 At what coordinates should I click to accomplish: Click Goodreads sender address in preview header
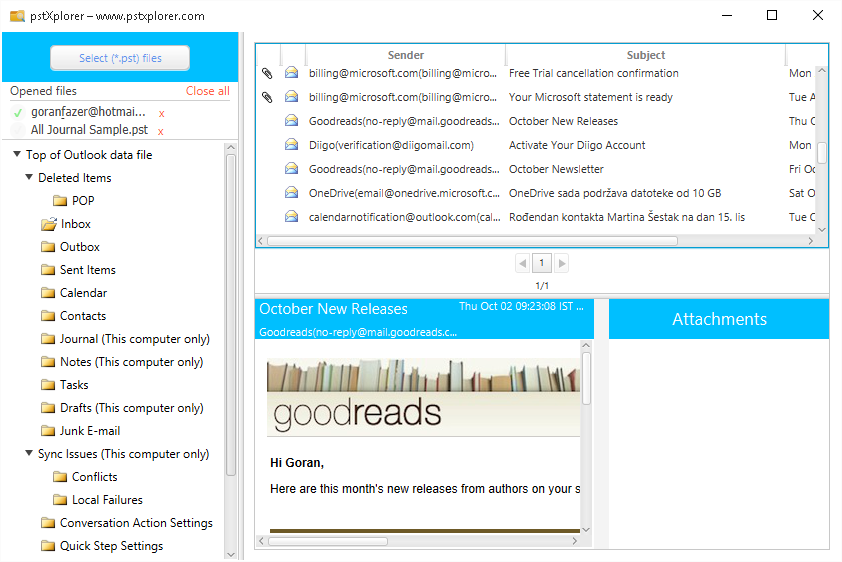coord(358,332)
